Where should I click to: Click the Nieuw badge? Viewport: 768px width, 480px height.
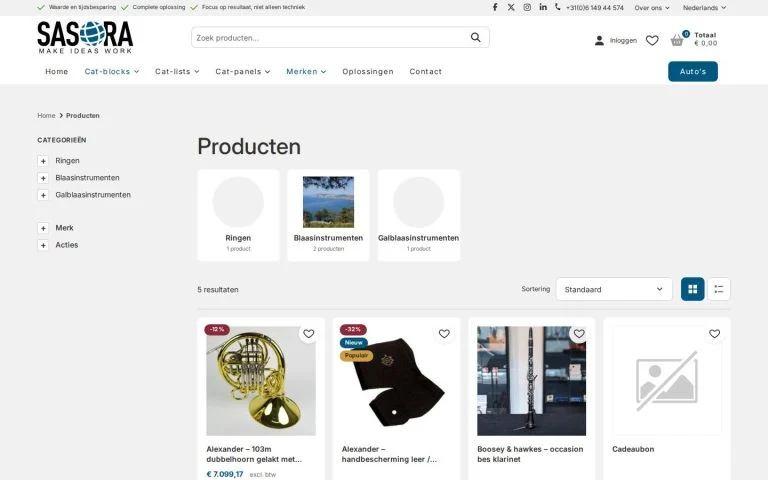click(354, 343)
